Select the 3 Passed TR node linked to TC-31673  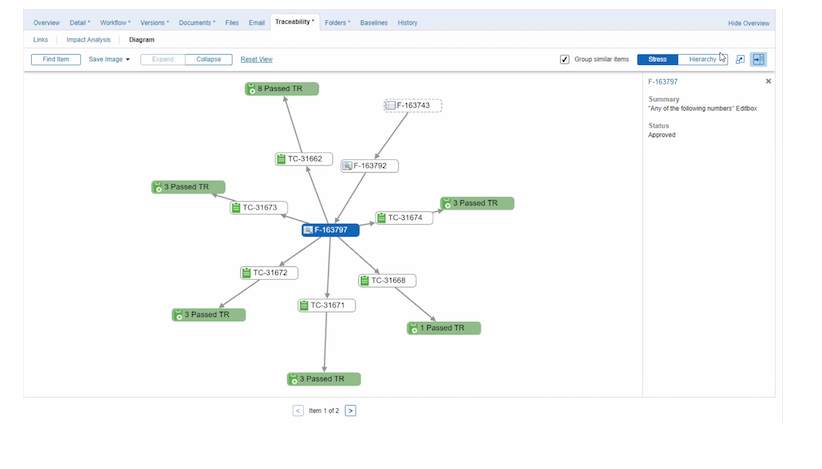point(188,187)
